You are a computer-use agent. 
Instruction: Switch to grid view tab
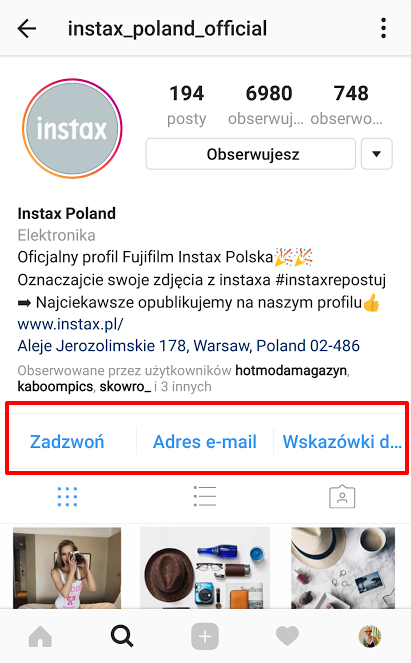click(x=67, y=497)
